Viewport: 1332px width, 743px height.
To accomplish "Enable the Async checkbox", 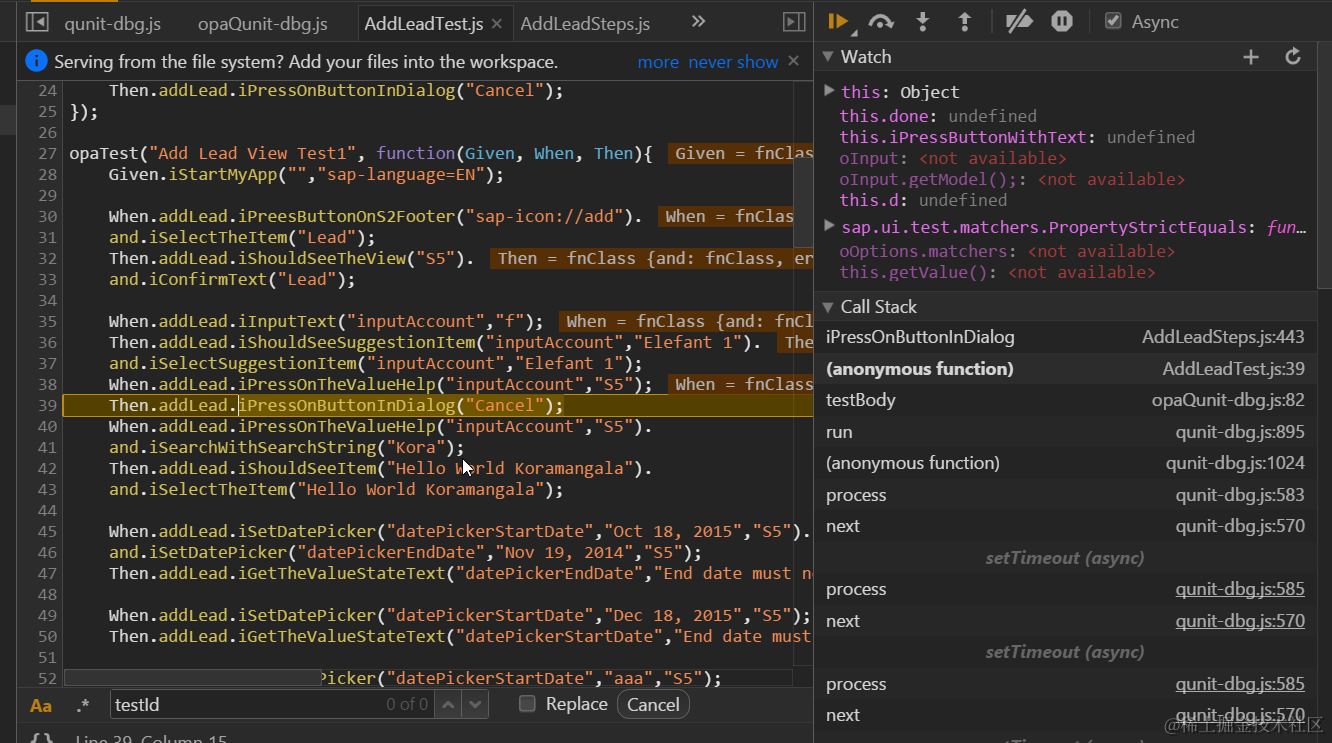I will click(x=1113, y=21).
